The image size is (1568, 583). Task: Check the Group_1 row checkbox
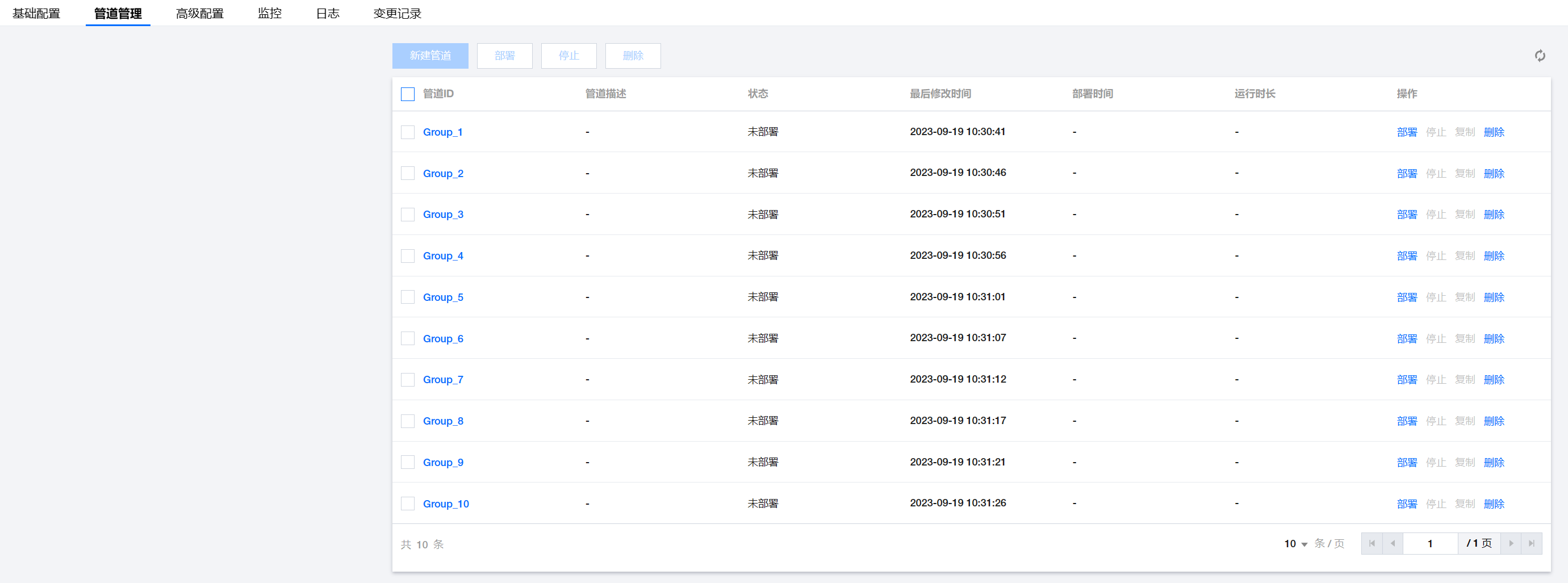tap(408, 132)
